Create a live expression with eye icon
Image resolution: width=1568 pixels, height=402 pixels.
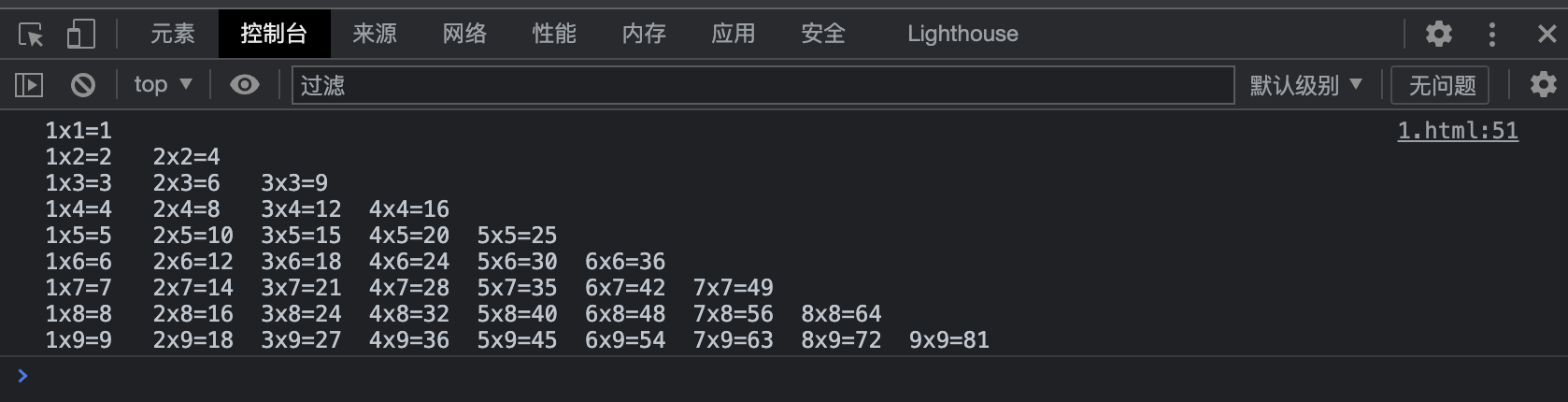(x=245, y=85)
